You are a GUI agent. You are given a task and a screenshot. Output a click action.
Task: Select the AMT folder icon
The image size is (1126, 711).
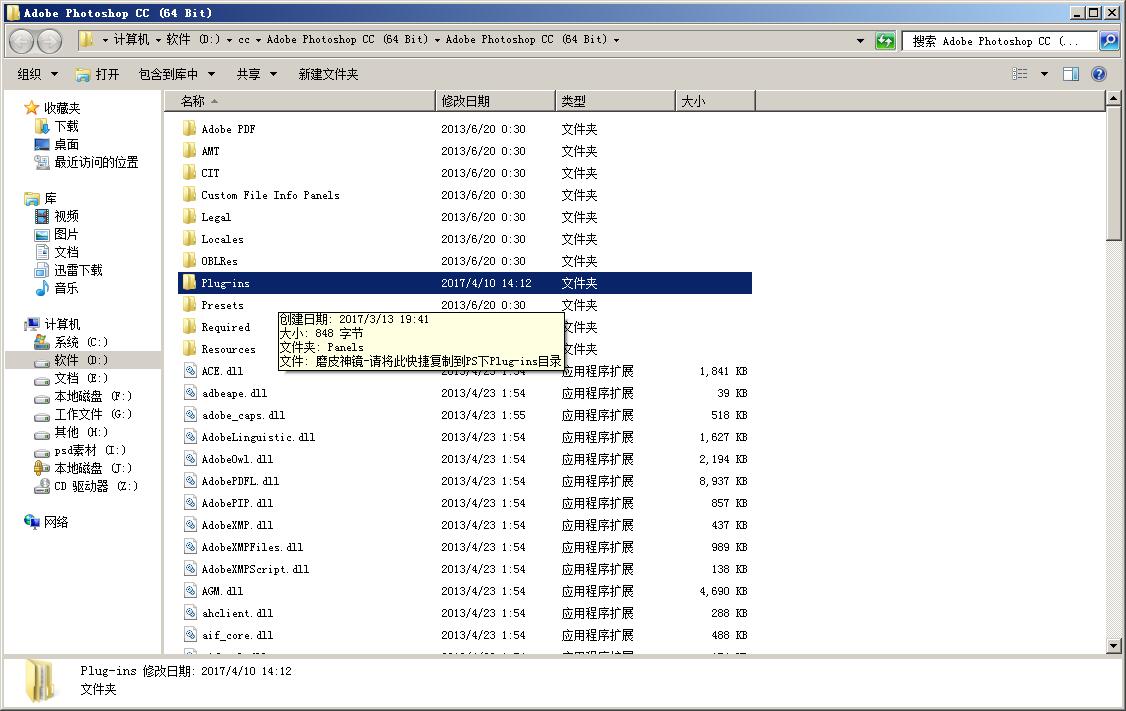coord(190,151)
